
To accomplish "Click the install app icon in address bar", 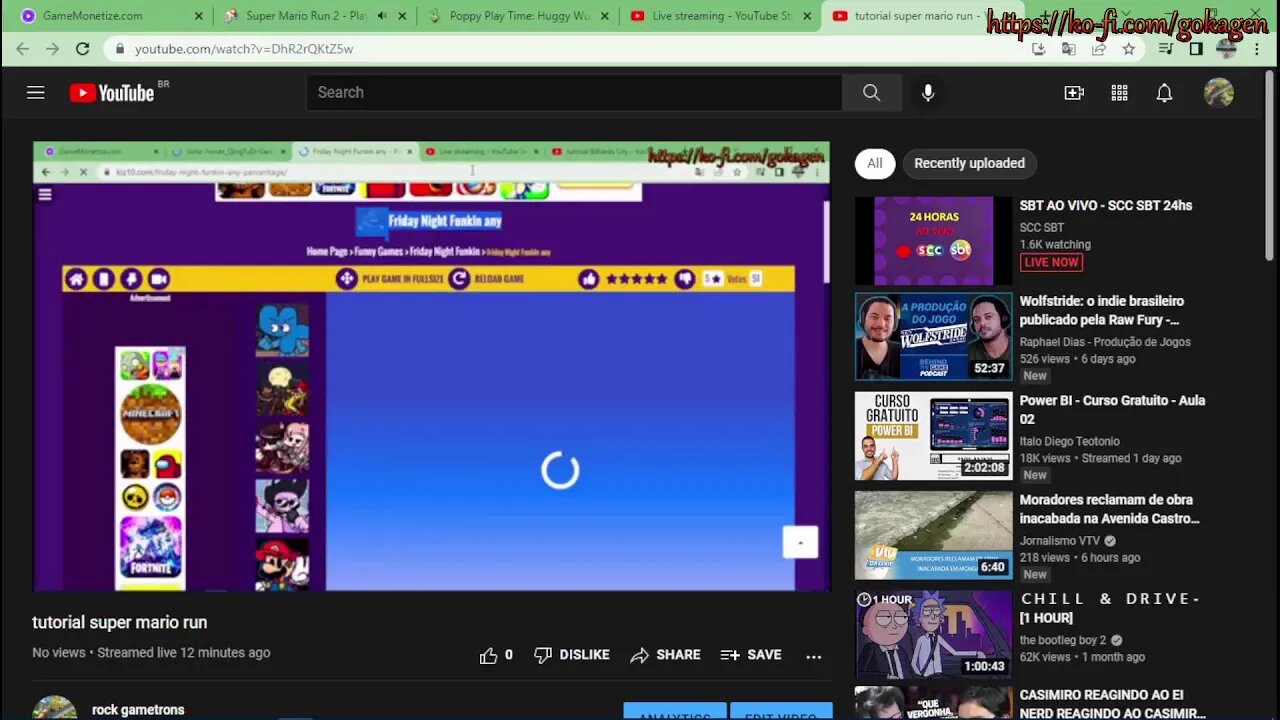I will coord(1038,48).
